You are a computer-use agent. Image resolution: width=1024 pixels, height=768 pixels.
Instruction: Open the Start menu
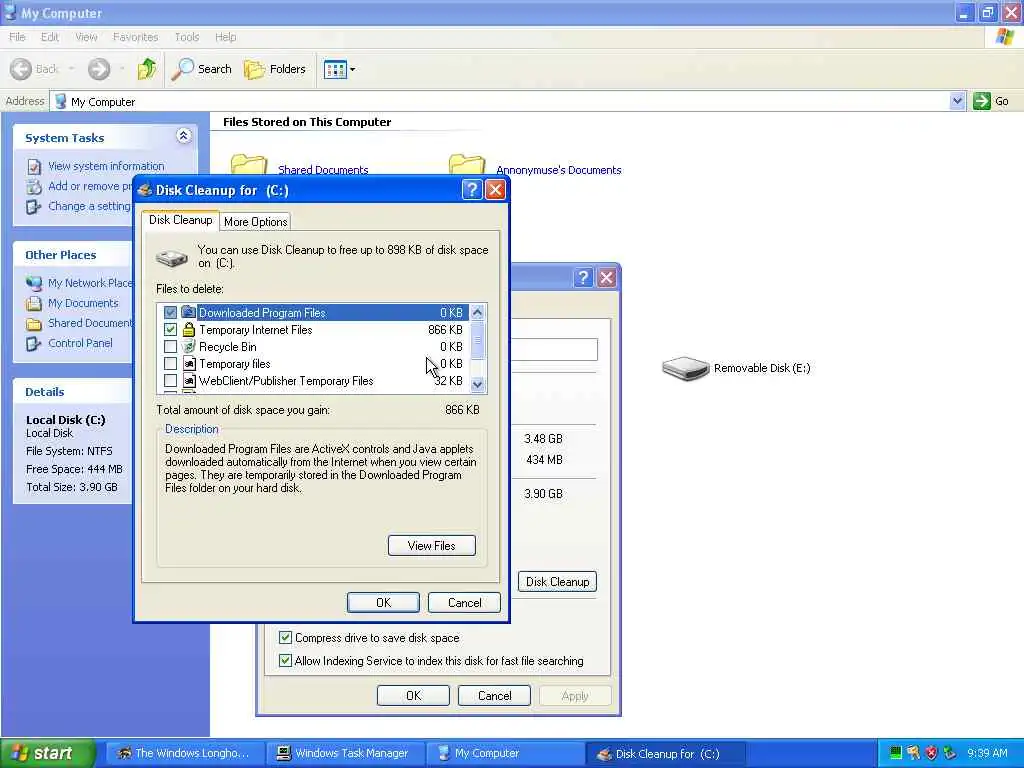pyautogui.click(x=47, y=753)
